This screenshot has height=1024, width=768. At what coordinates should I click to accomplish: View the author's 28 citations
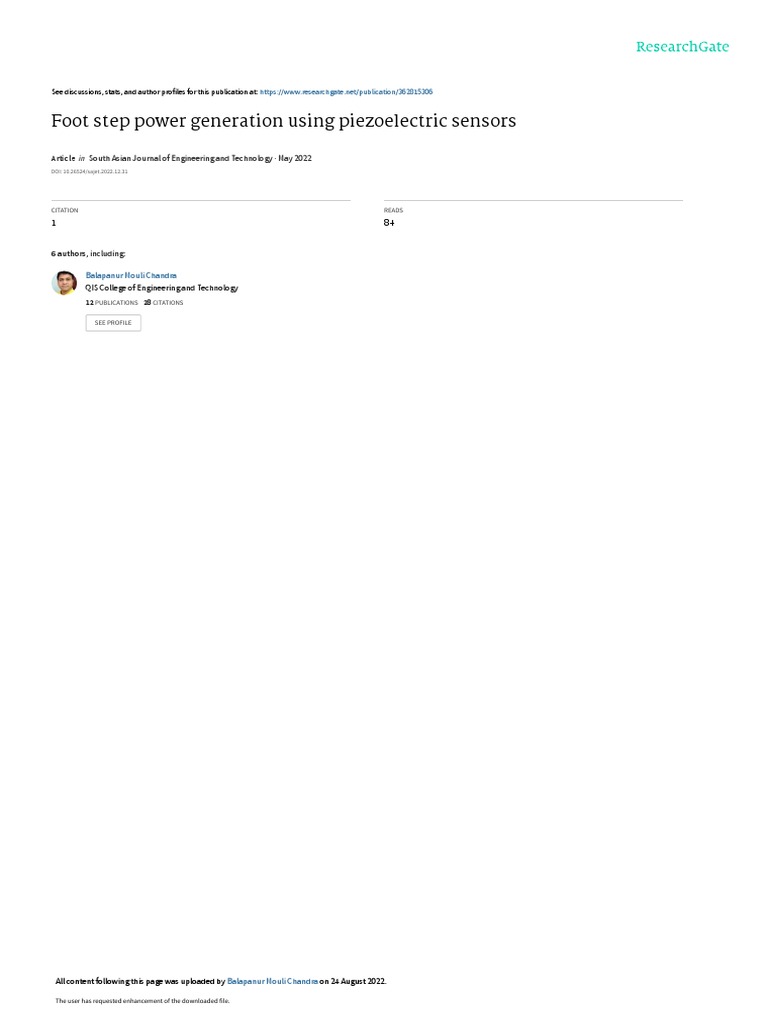164,303
